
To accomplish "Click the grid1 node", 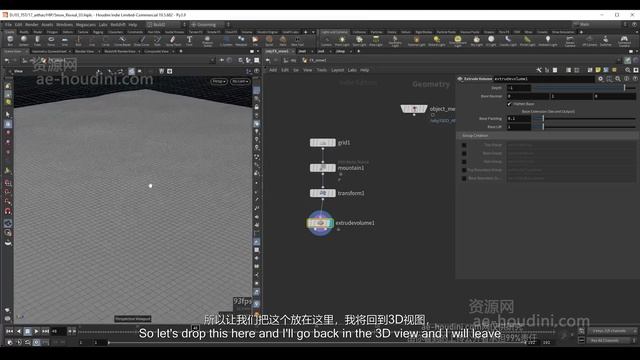I will [x=322, y=142].
